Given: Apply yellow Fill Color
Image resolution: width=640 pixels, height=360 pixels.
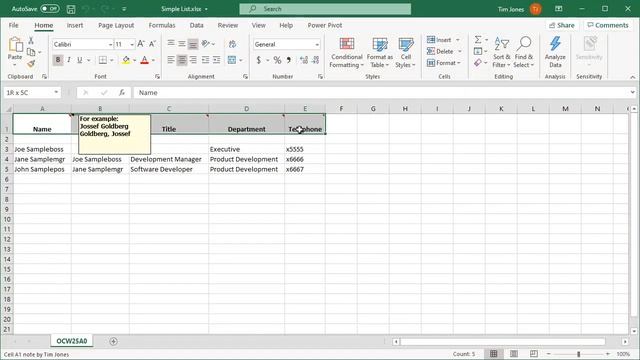Looking at the screenshot, I should 126,60.
